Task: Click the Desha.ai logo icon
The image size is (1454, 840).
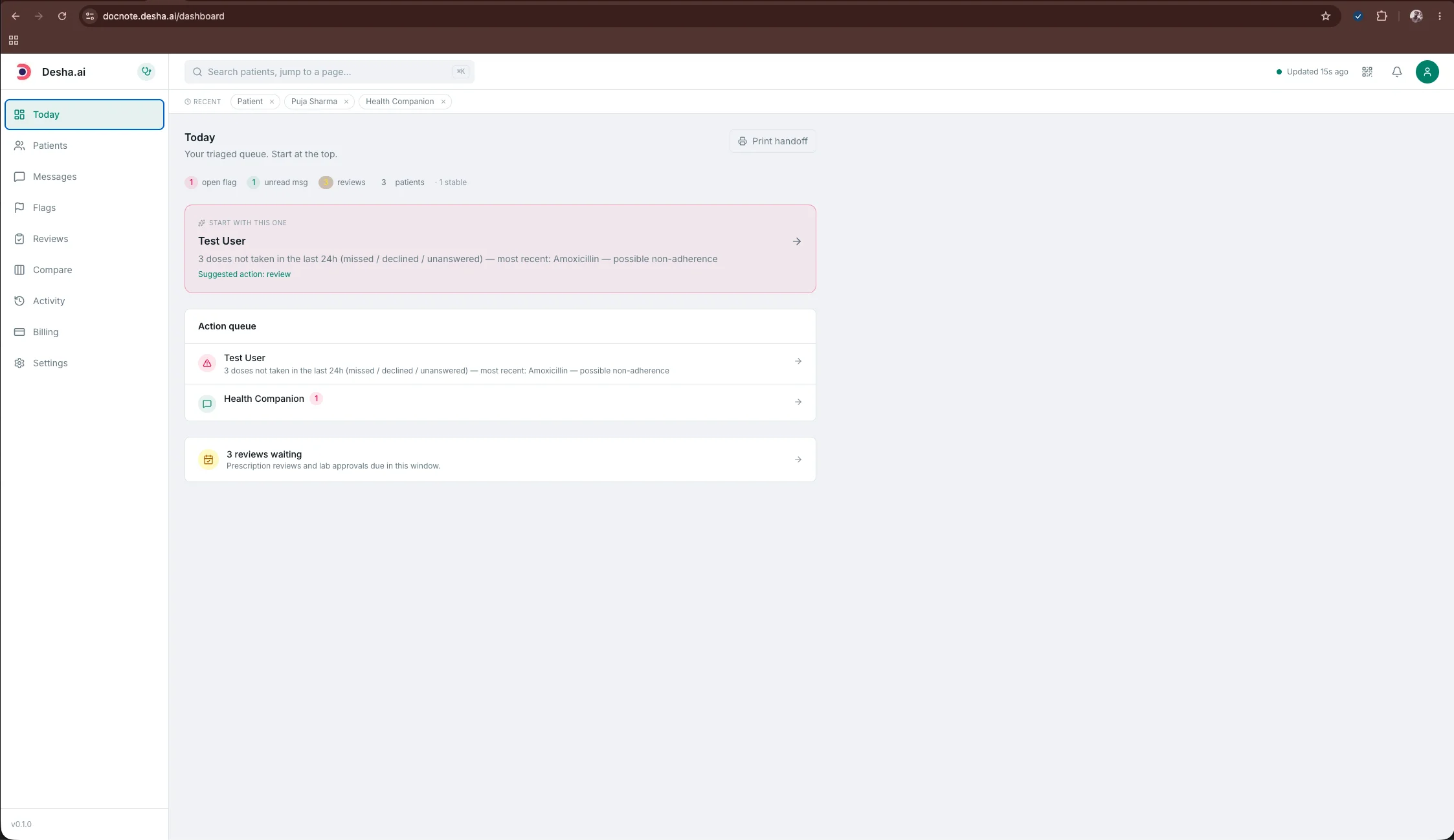Action: (23, 72)
